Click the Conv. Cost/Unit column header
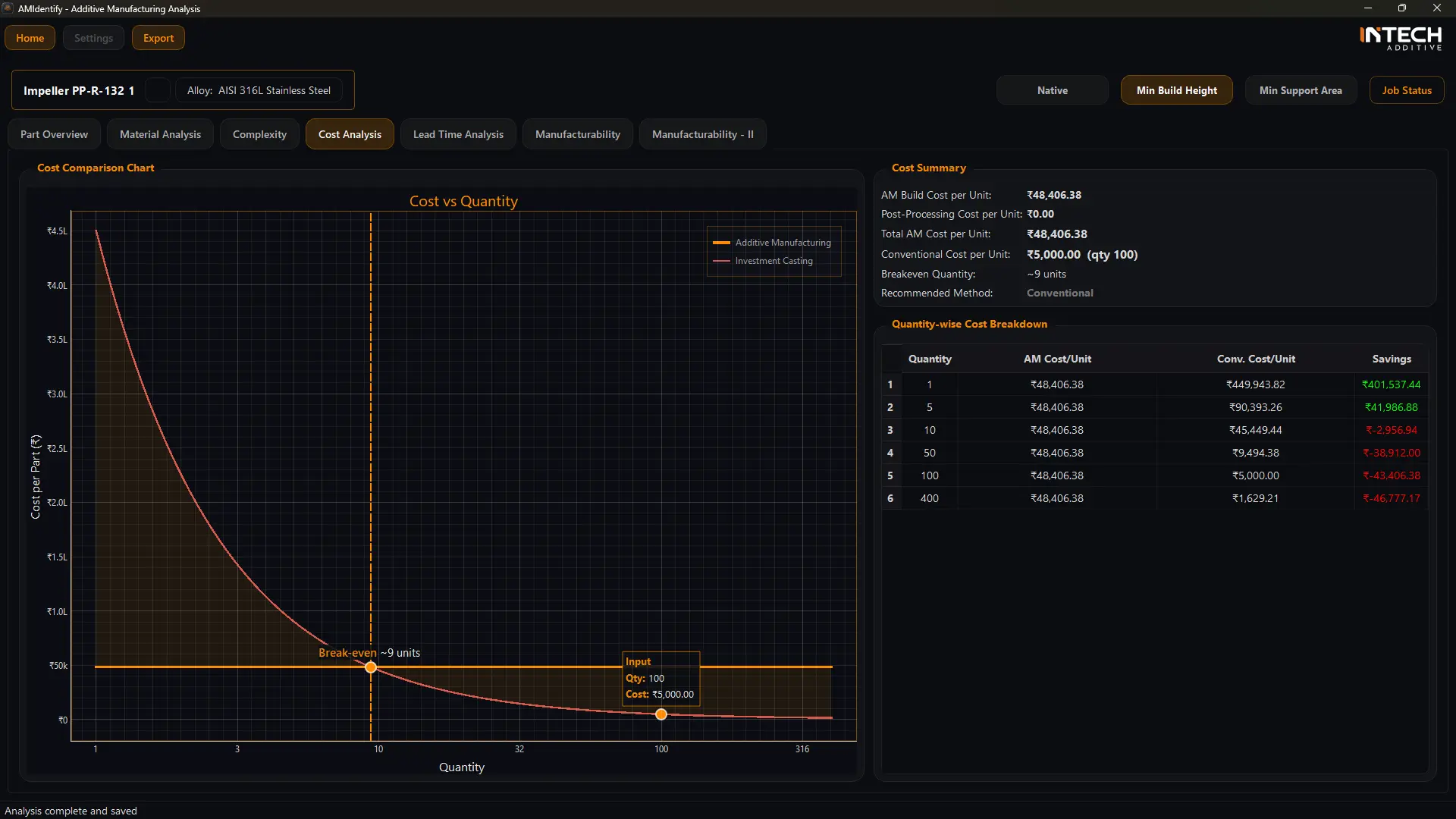 (x=1256, y=359)
